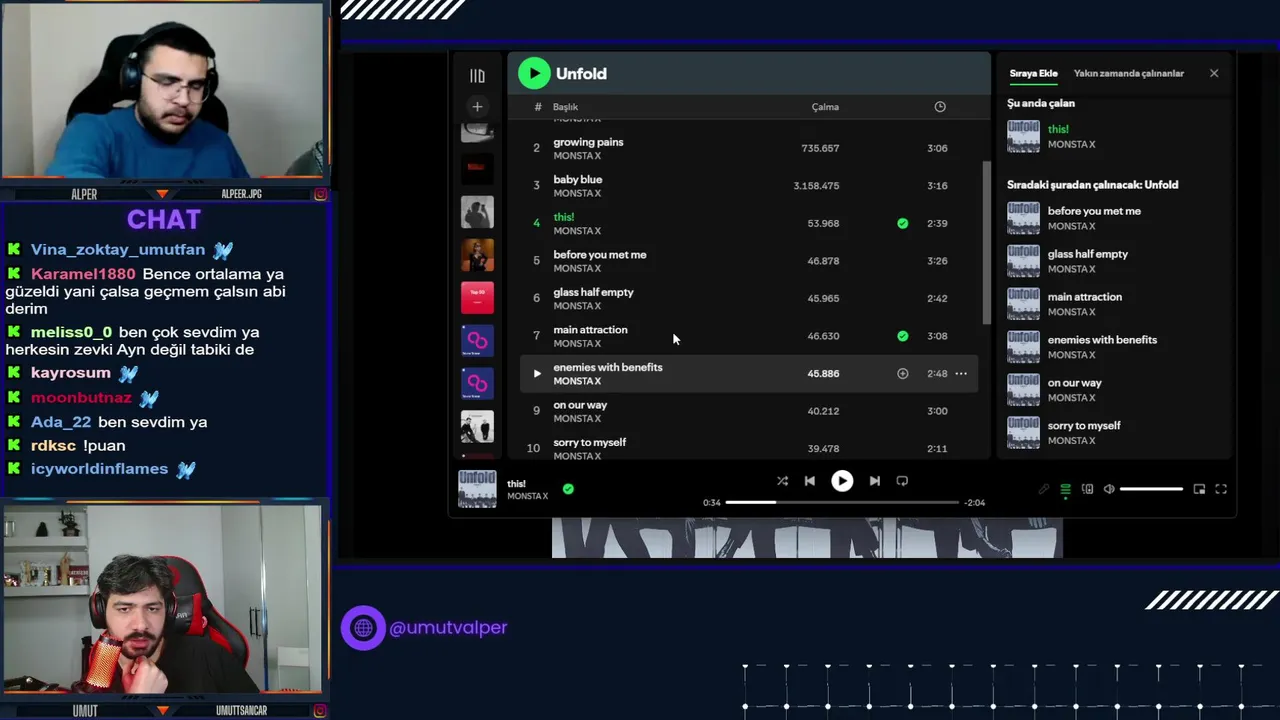
Task: Click the @umutvalper globe icon
Action: [x=363, y=628]
